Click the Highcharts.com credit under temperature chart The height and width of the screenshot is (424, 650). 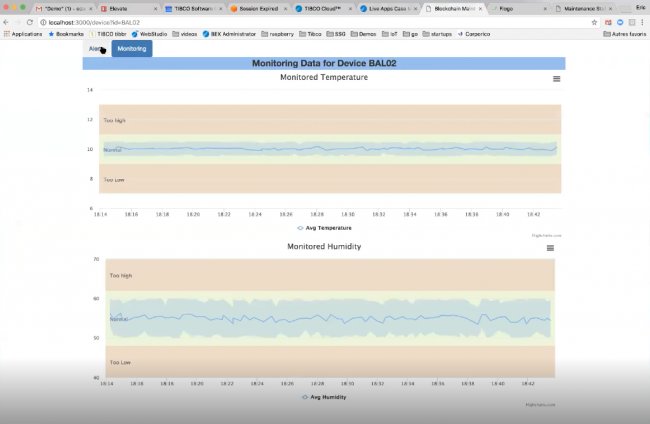(x=546, y=235)
